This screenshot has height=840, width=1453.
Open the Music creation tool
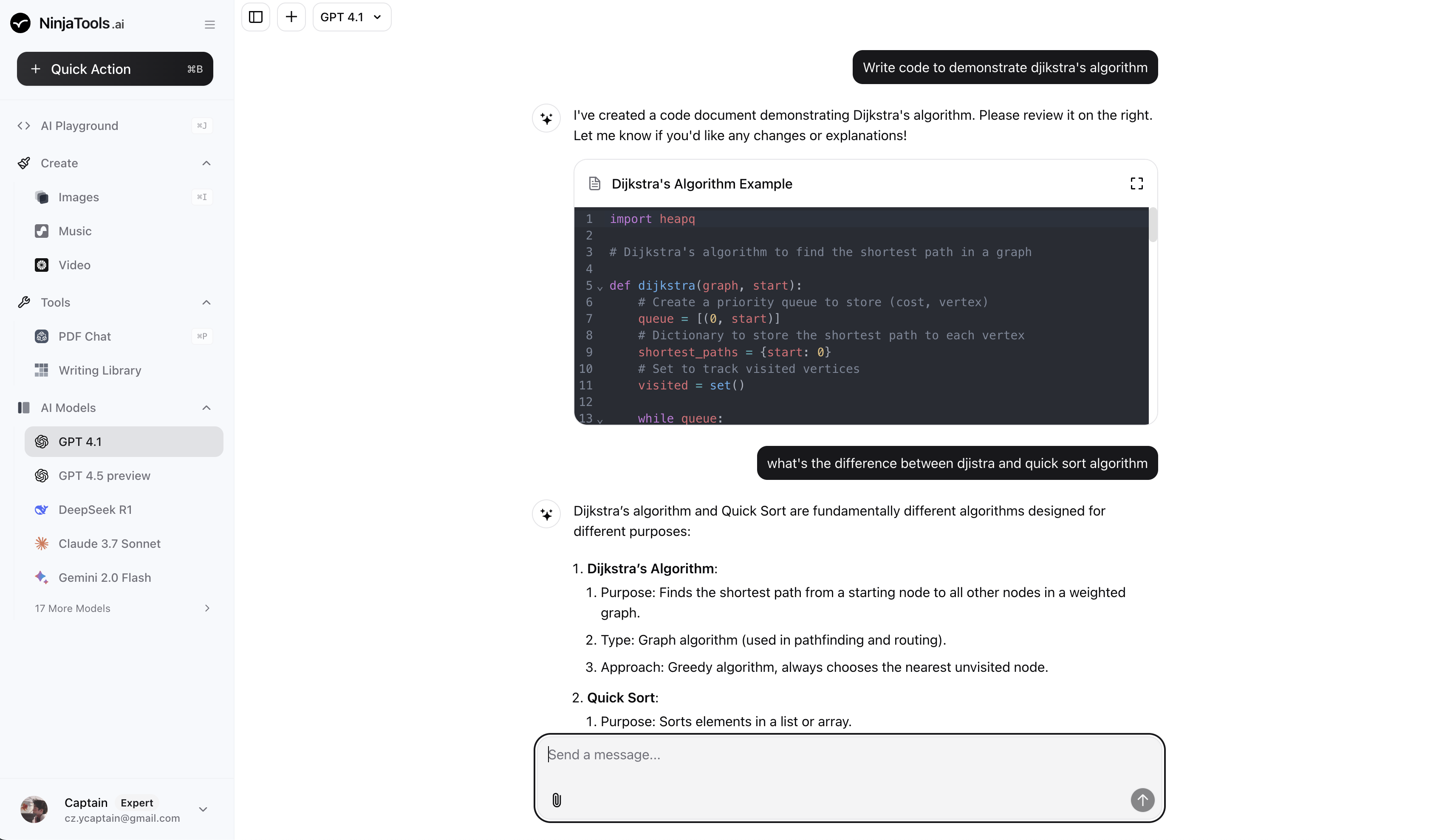76,231
